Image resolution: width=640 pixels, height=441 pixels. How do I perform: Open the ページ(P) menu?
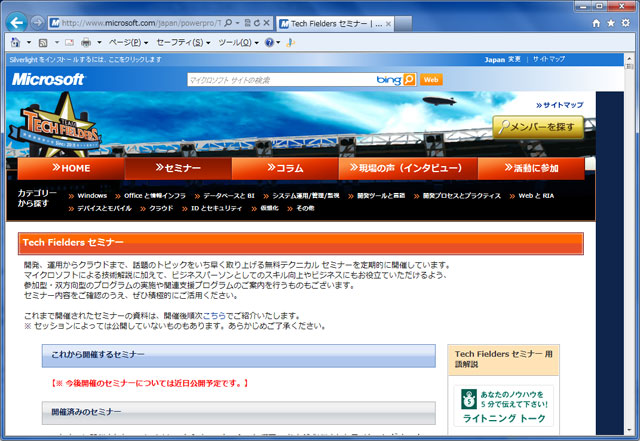pyautogui.click(x=128, y=42)
